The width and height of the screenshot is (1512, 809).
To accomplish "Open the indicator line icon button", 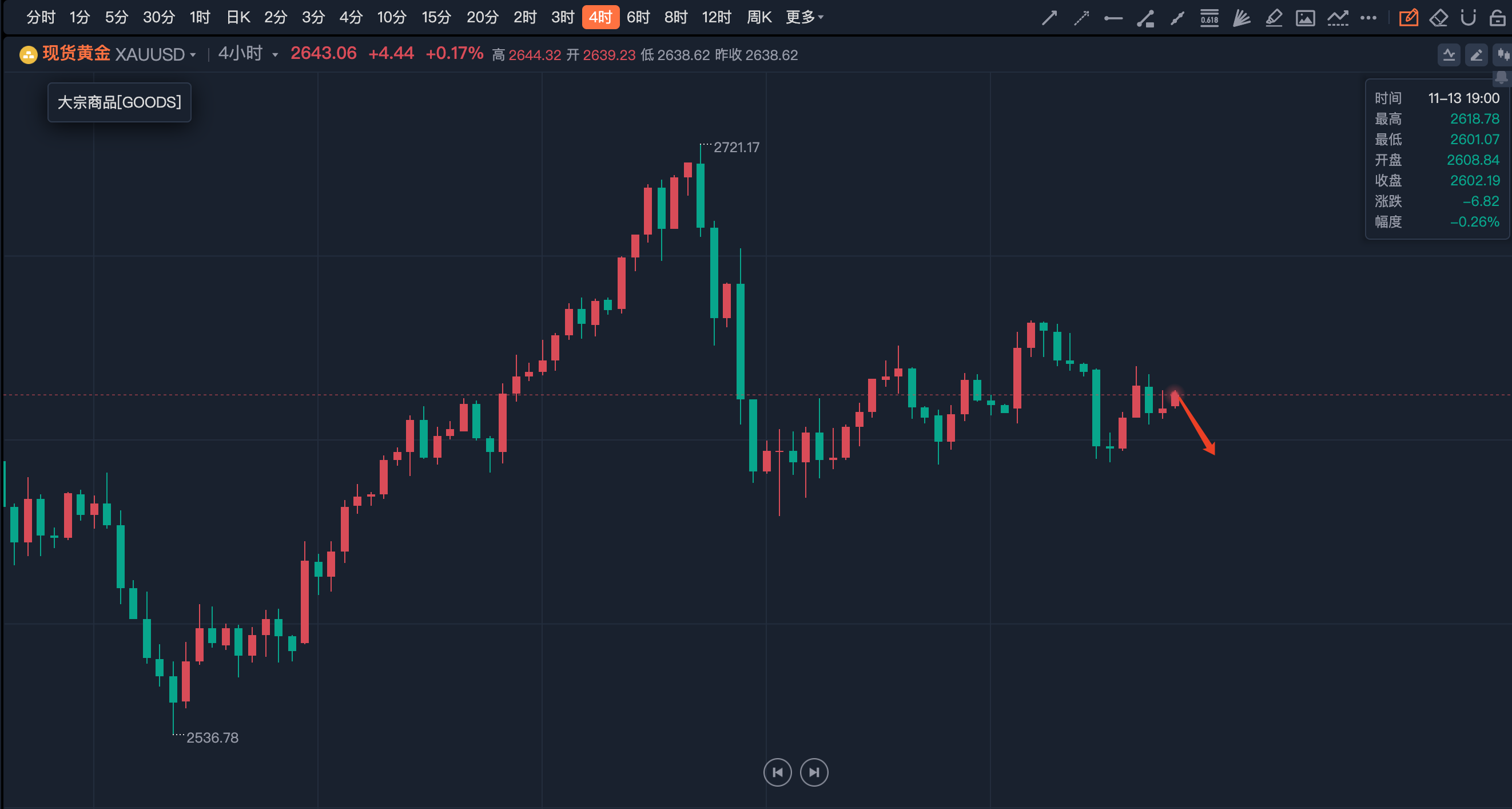I will (1449, 55).
